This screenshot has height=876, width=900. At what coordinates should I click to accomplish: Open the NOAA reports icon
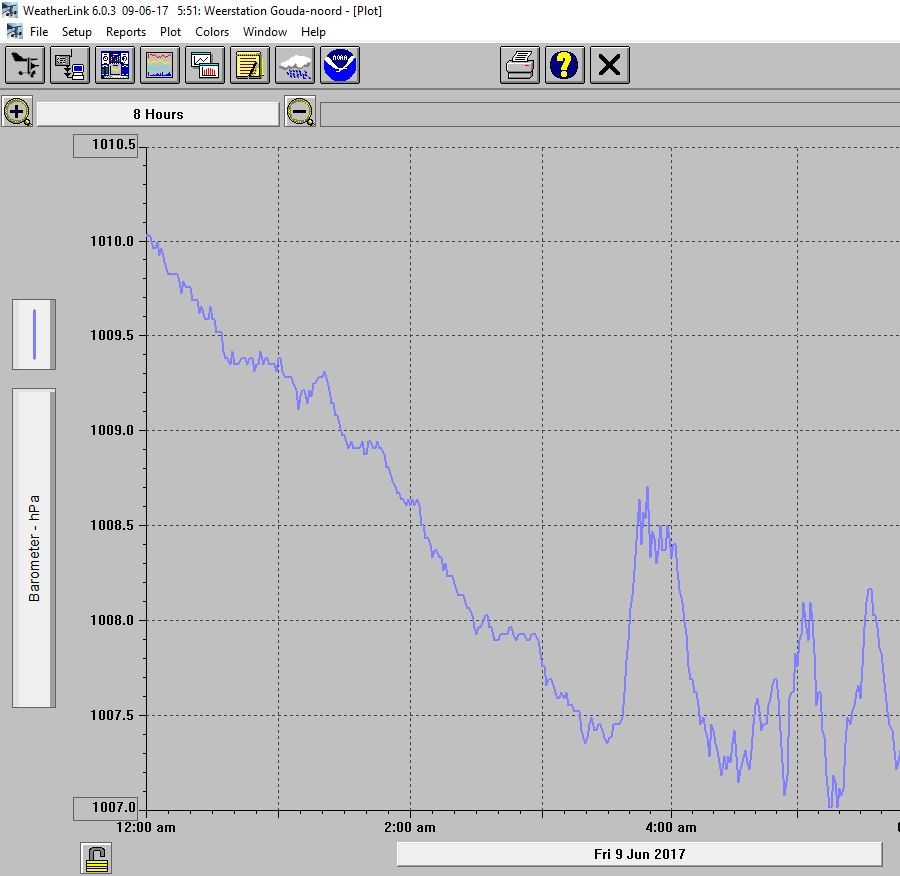[340, 65]
